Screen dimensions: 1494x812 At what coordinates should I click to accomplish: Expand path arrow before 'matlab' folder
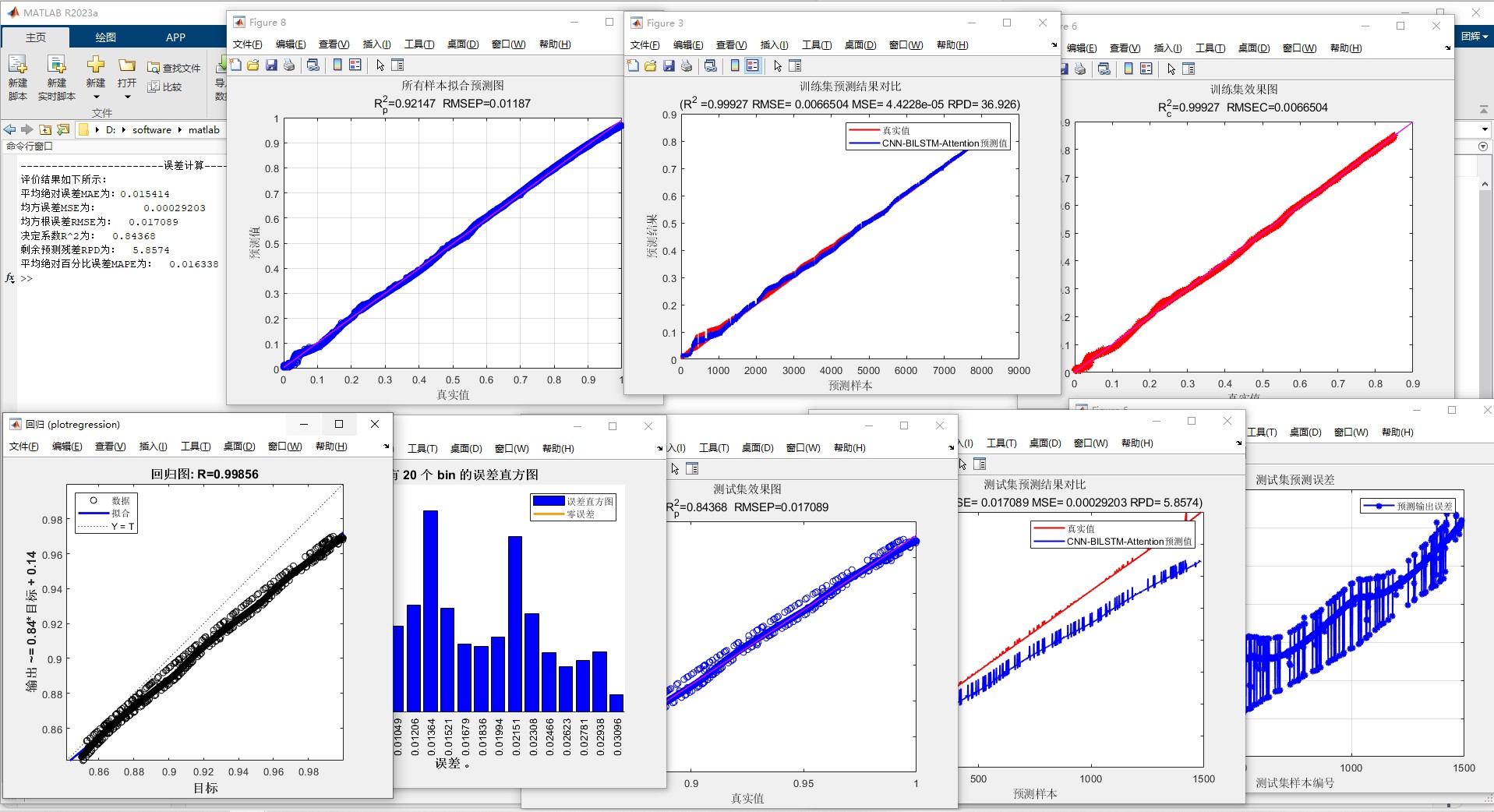click(x=180, y=130)
